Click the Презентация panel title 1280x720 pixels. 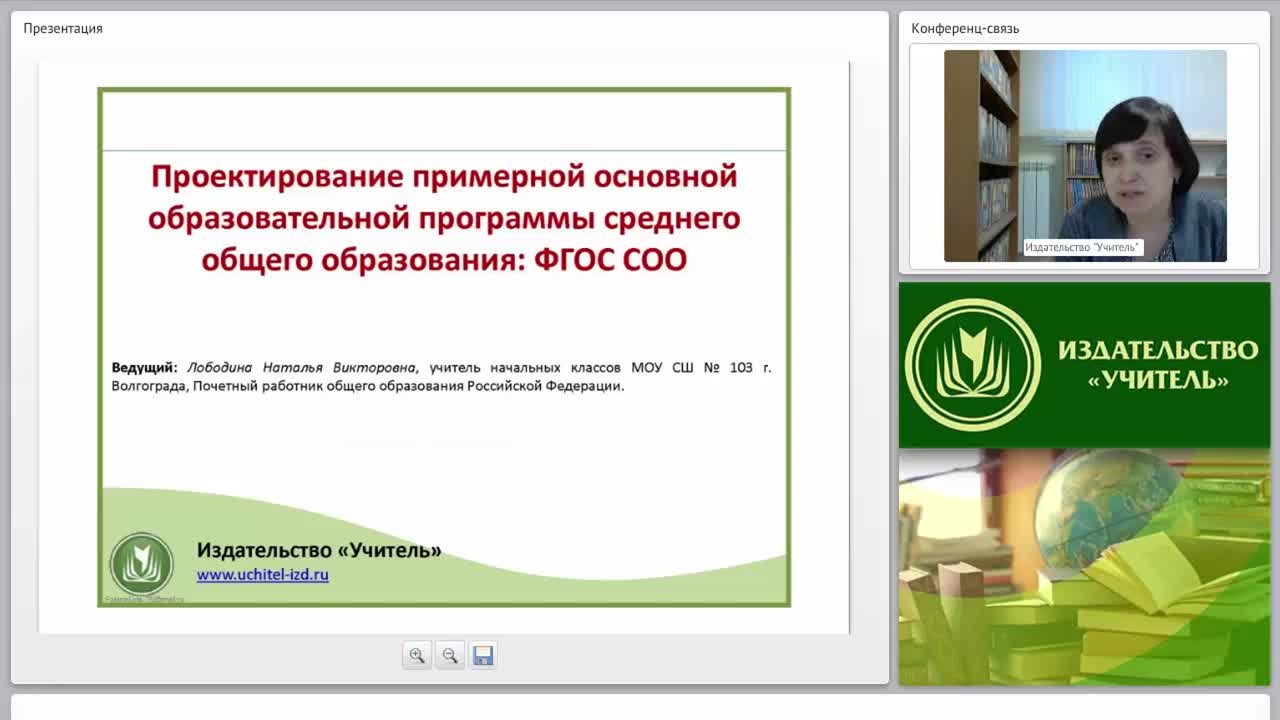63,28
